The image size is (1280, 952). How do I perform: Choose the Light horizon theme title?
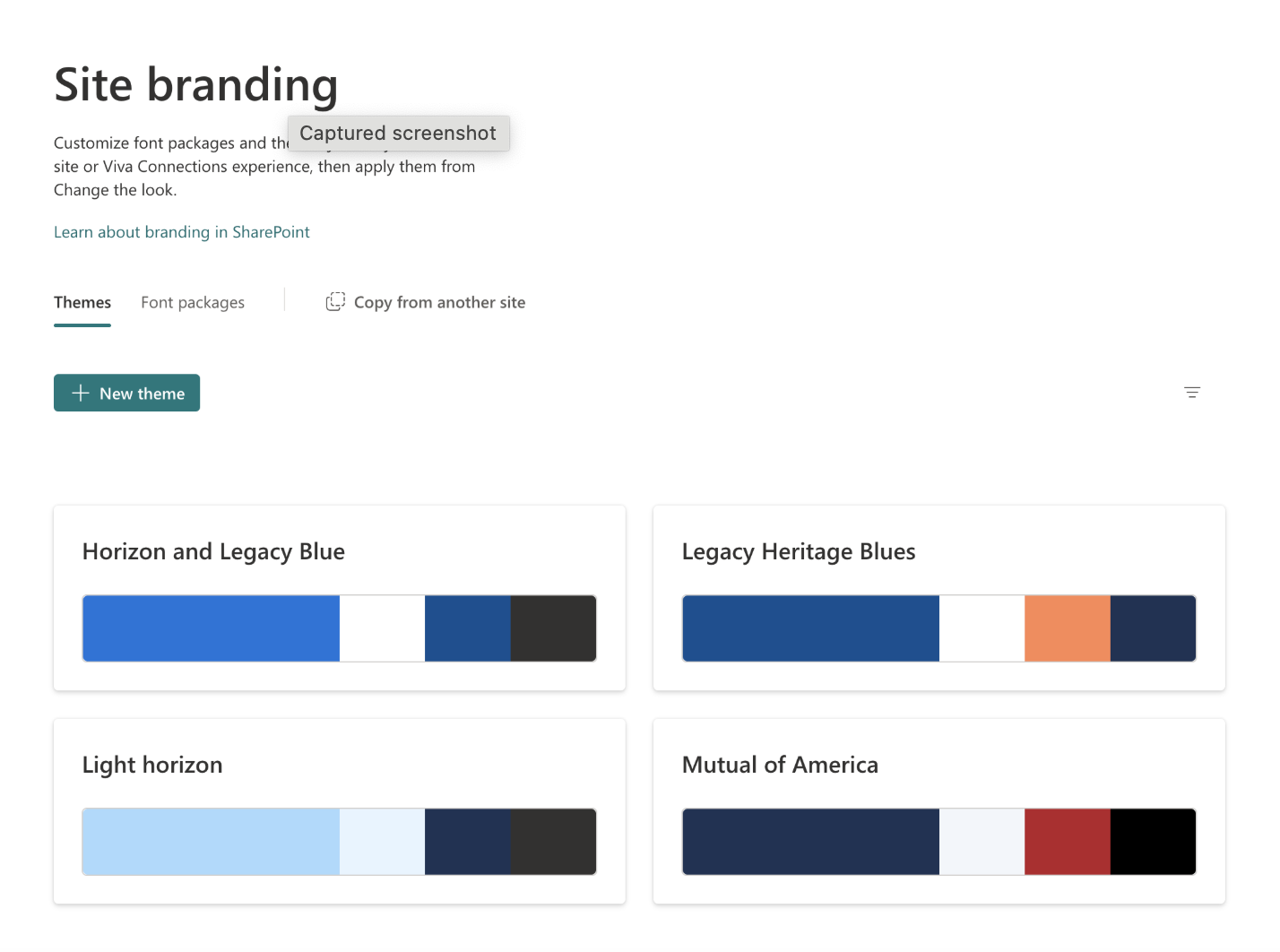coord(152,765)
